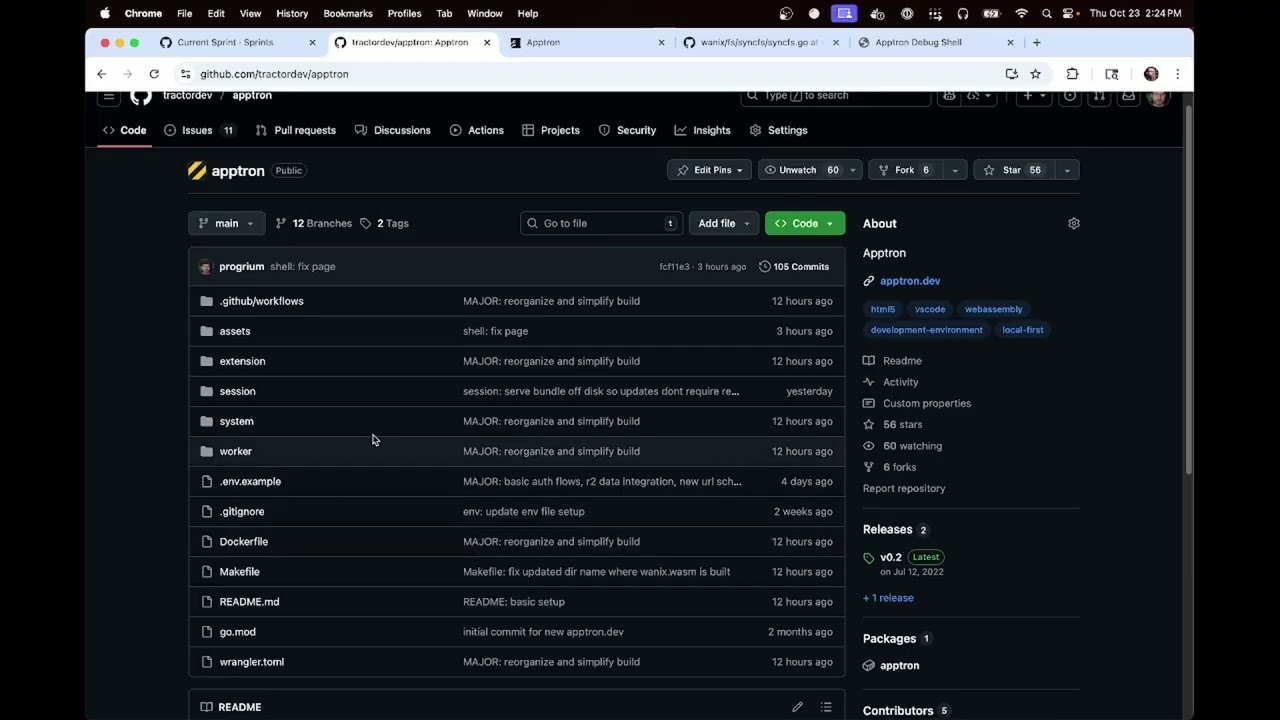Image resolution: width=1280 pixels, height=720 pixels.
Task: Open the Report repository link
Action: tap(904, 488)
